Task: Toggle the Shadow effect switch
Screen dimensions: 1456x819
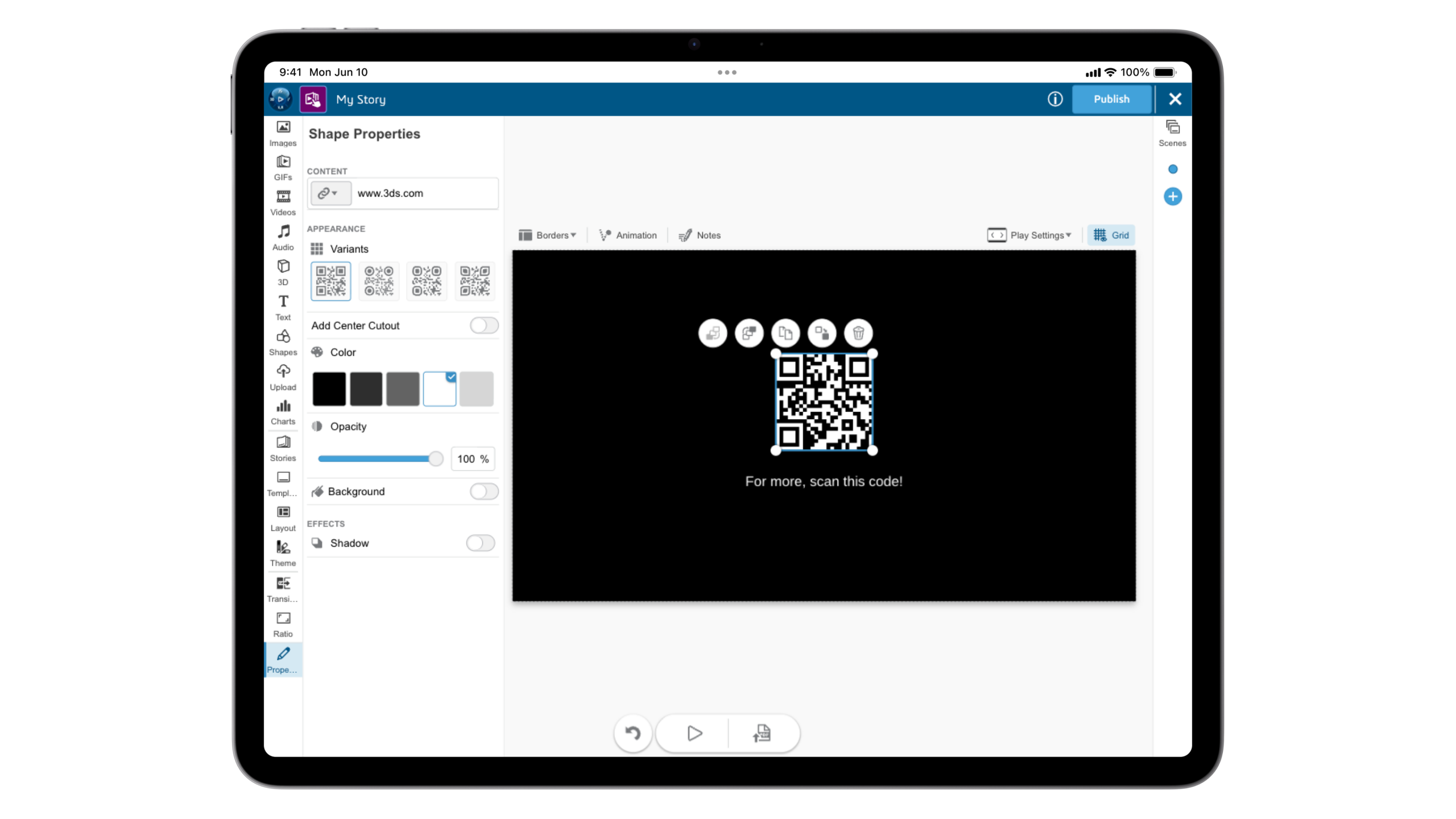Action: coord(481,543)
